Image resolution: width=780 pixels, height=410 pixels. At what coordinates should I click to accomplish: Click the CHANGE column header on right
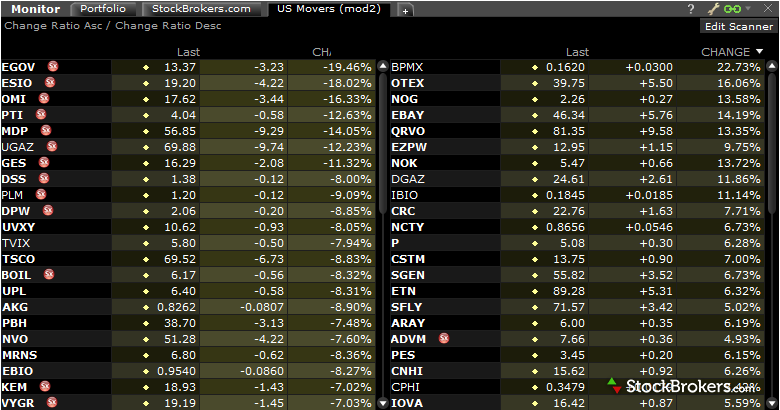click(725, 52)
